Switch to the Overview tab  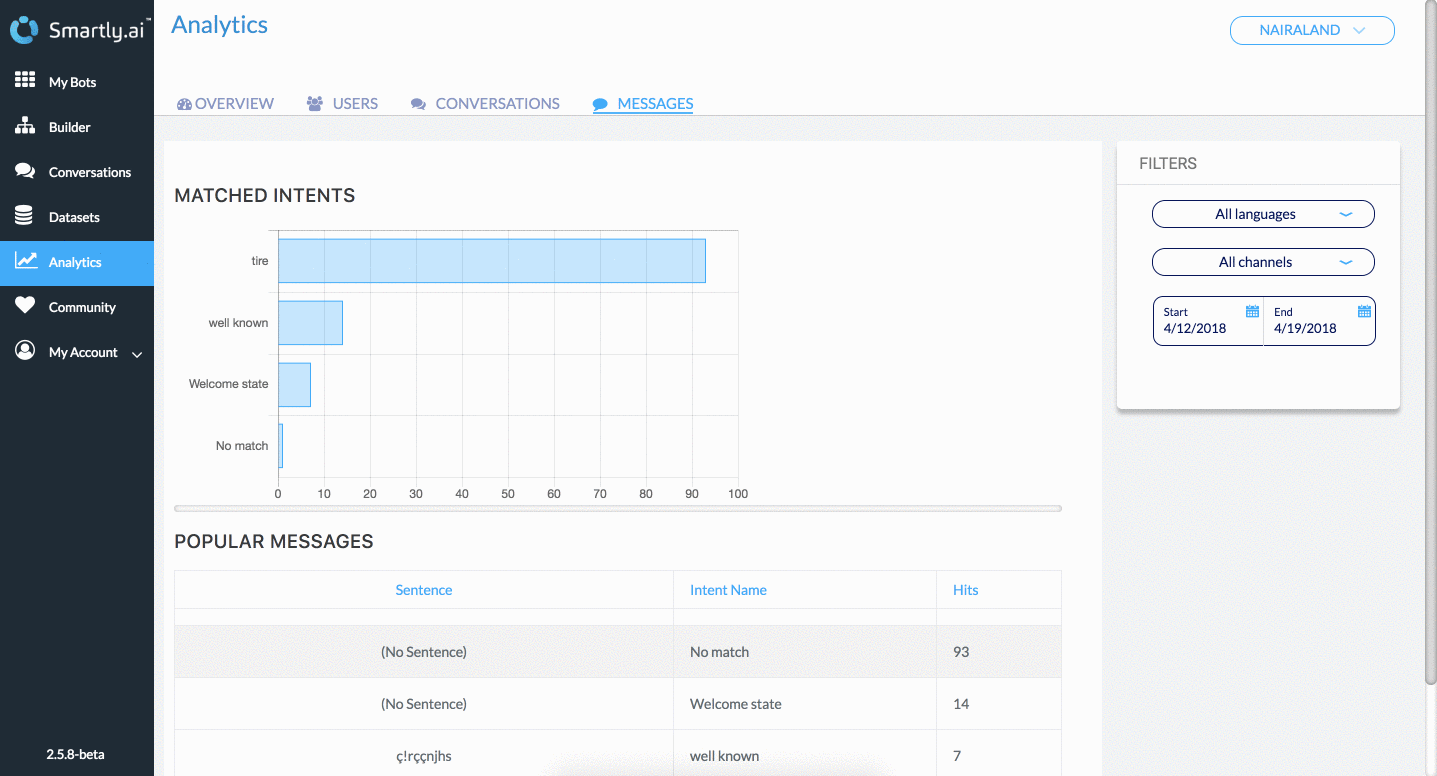coord(225,104)
